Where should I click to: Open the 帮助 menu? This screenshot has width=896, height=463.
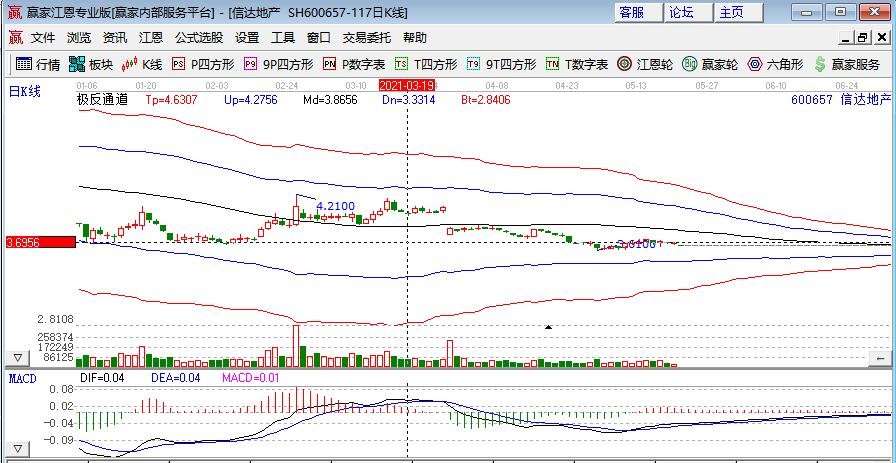[x=414, y=38]
